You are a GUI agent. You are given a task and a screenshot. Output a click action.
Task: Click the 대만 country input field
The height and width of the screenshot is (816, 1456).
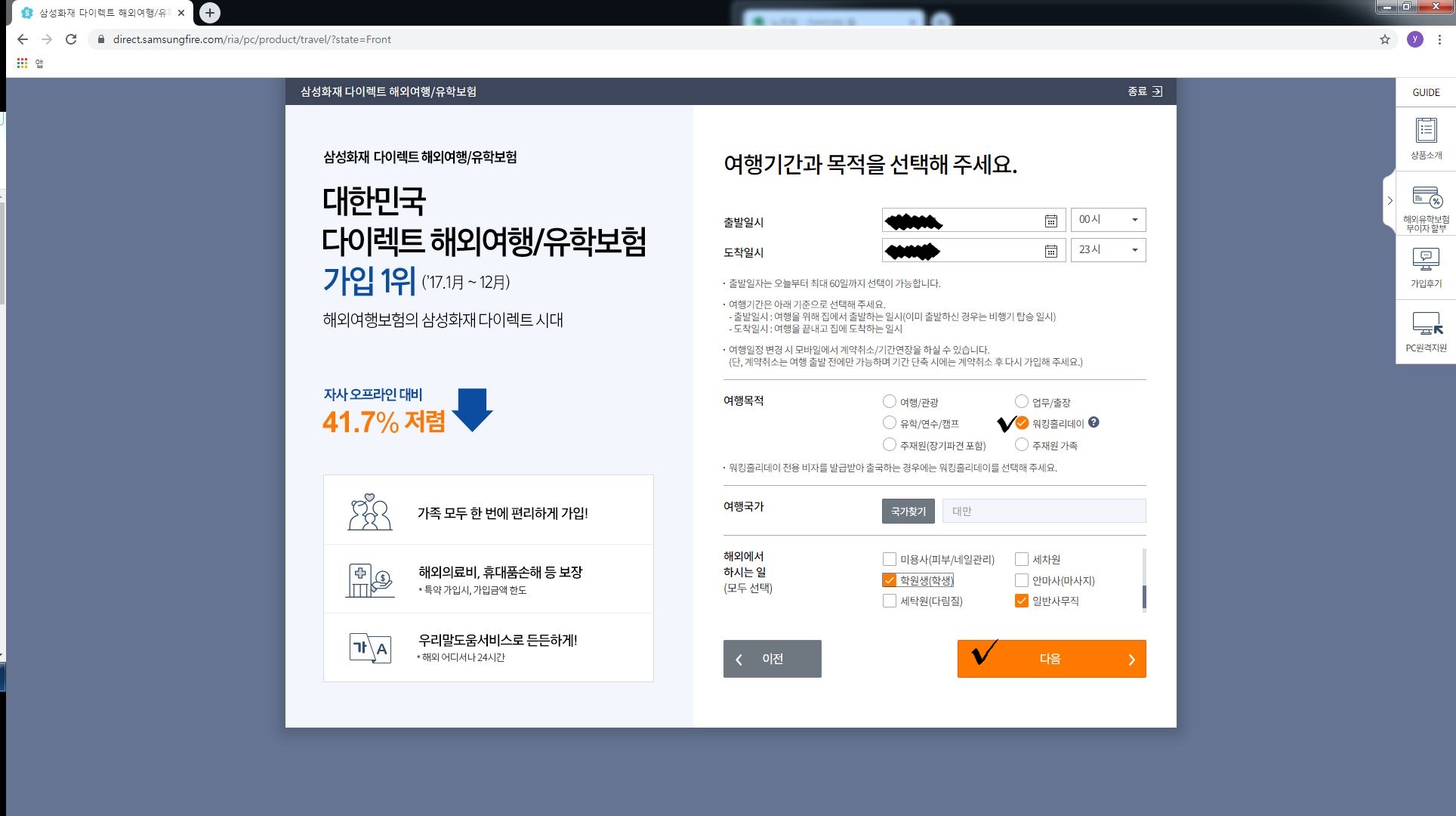(1044, 511)
